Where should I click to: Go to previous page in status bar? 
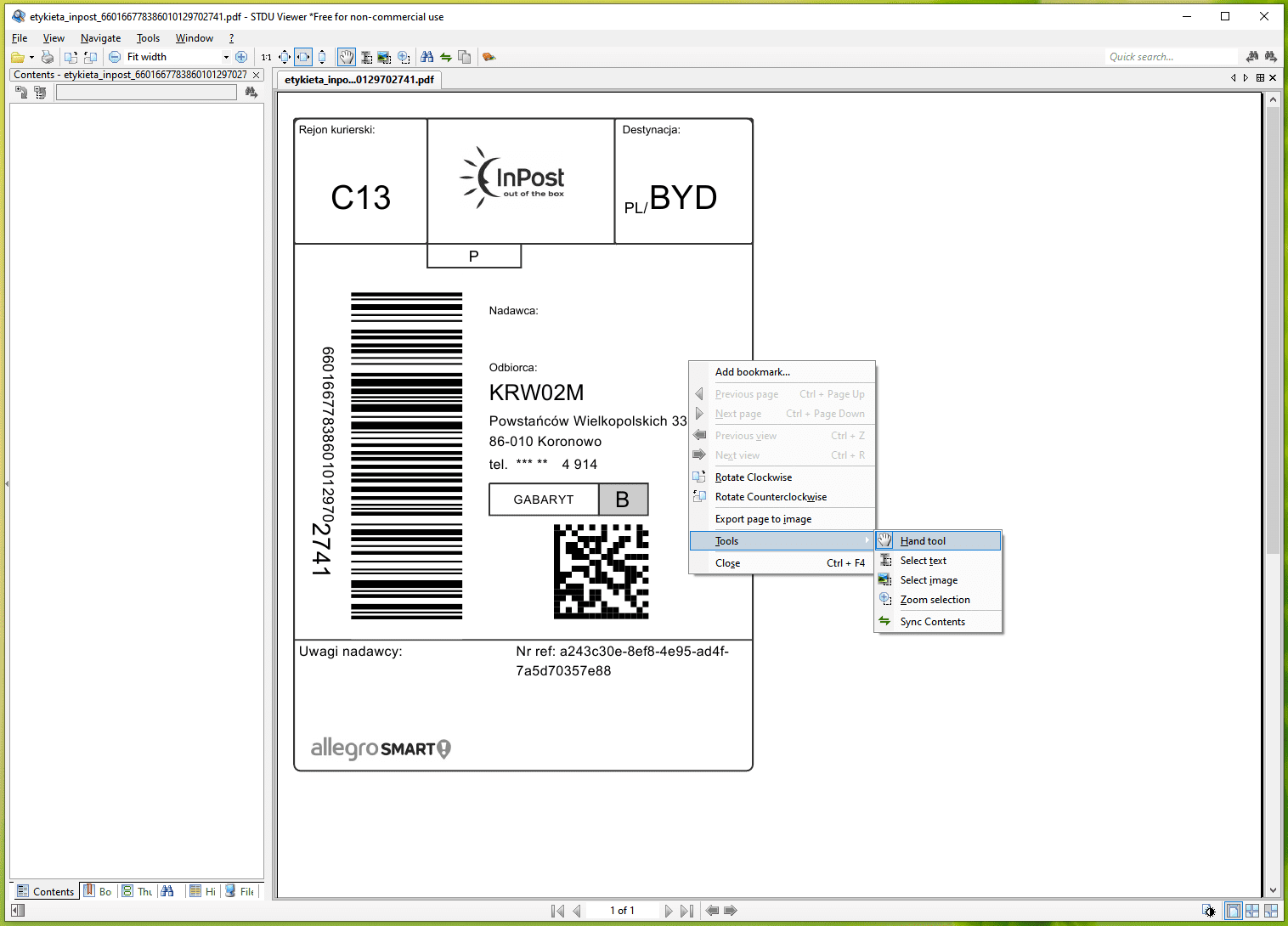[577, 911]
